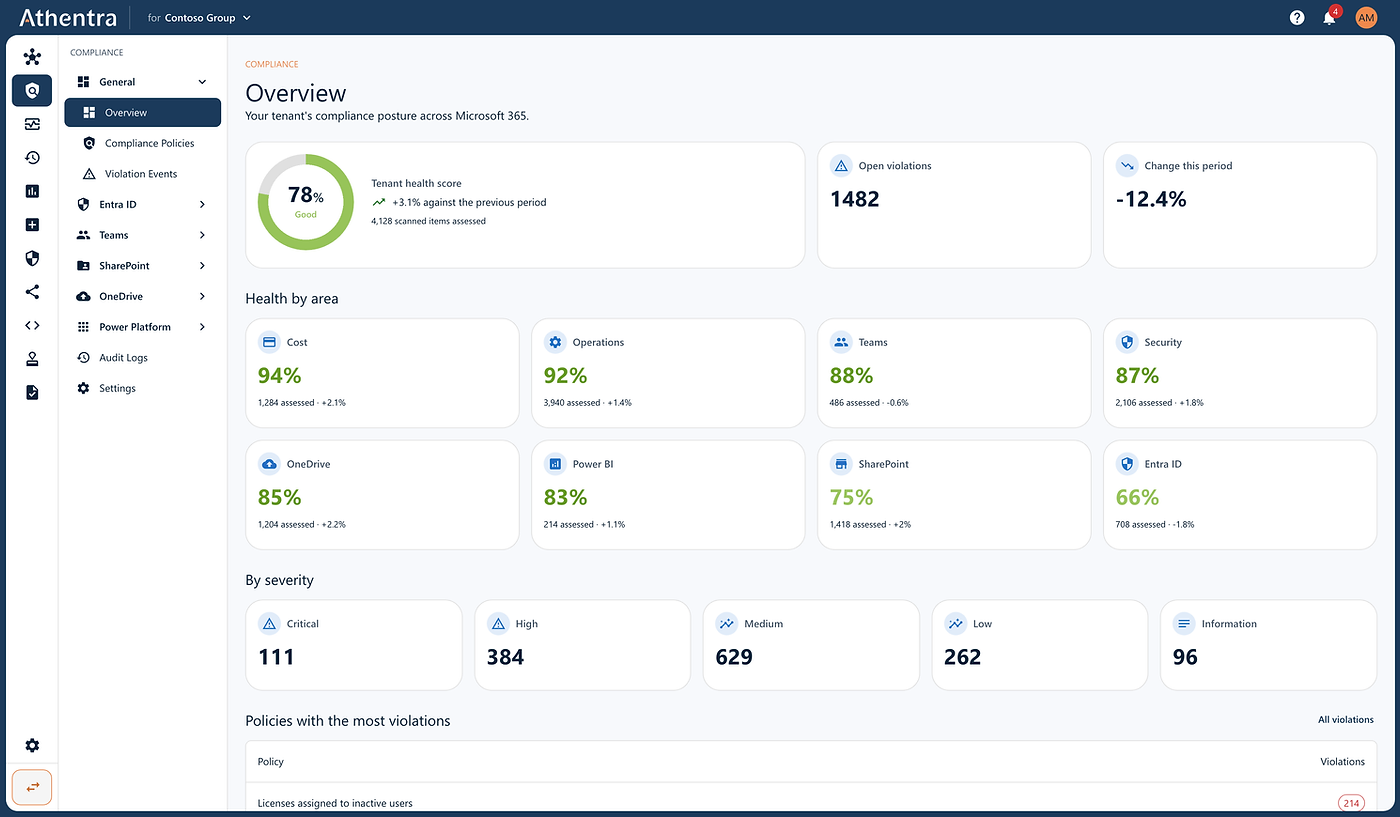Open the Low severity card

[x=1040, y=645]
